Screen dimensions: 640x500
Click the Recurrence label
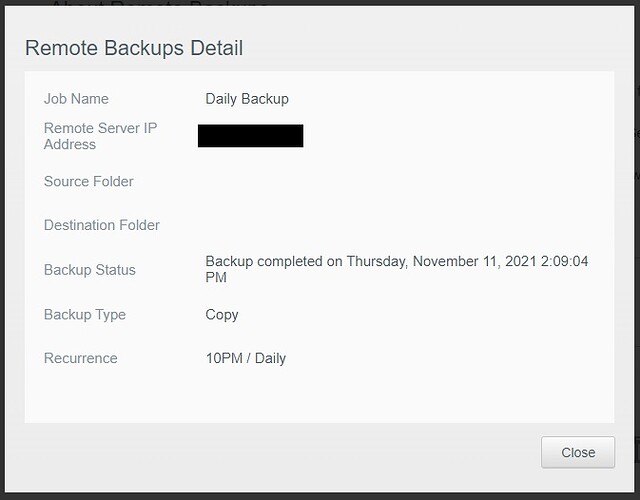[x=81, y=358]
